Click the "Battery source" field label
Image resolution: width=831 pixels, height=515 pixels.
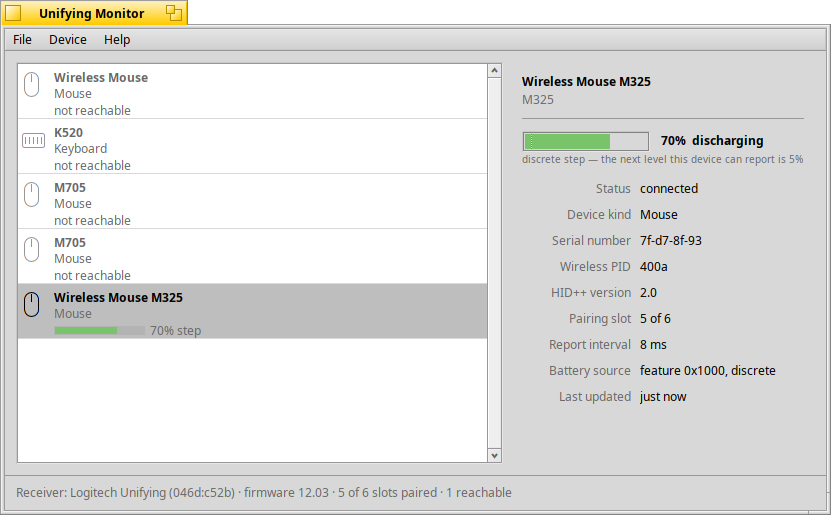pyautogui.click(x=590, y=370)
